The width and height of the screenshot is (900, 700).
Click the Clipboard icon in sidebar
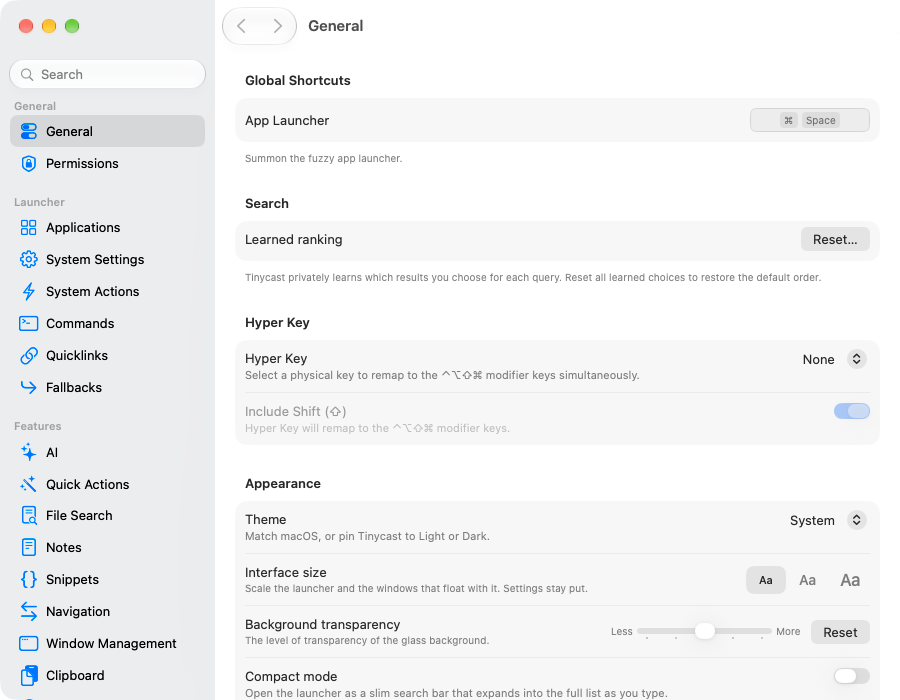tap(29, 675)
